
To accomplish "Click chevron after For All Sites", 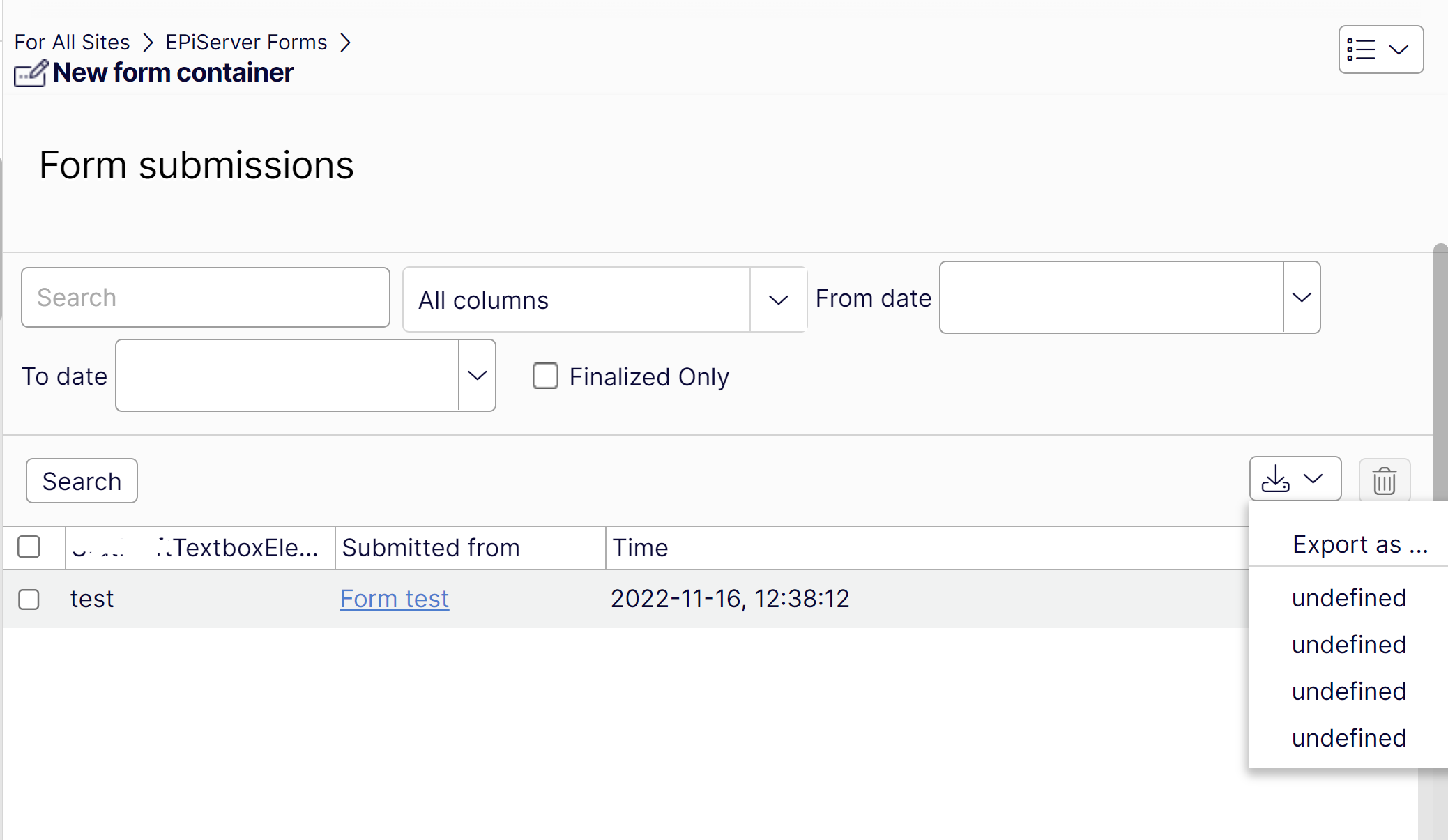I will pos(148,43).
